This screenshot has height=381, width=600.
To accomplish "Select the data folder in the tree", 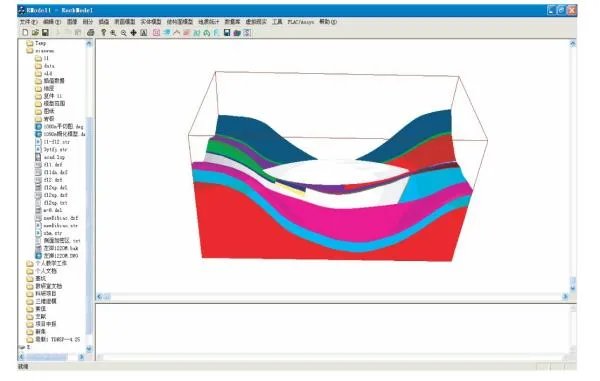I will [45, 66].
